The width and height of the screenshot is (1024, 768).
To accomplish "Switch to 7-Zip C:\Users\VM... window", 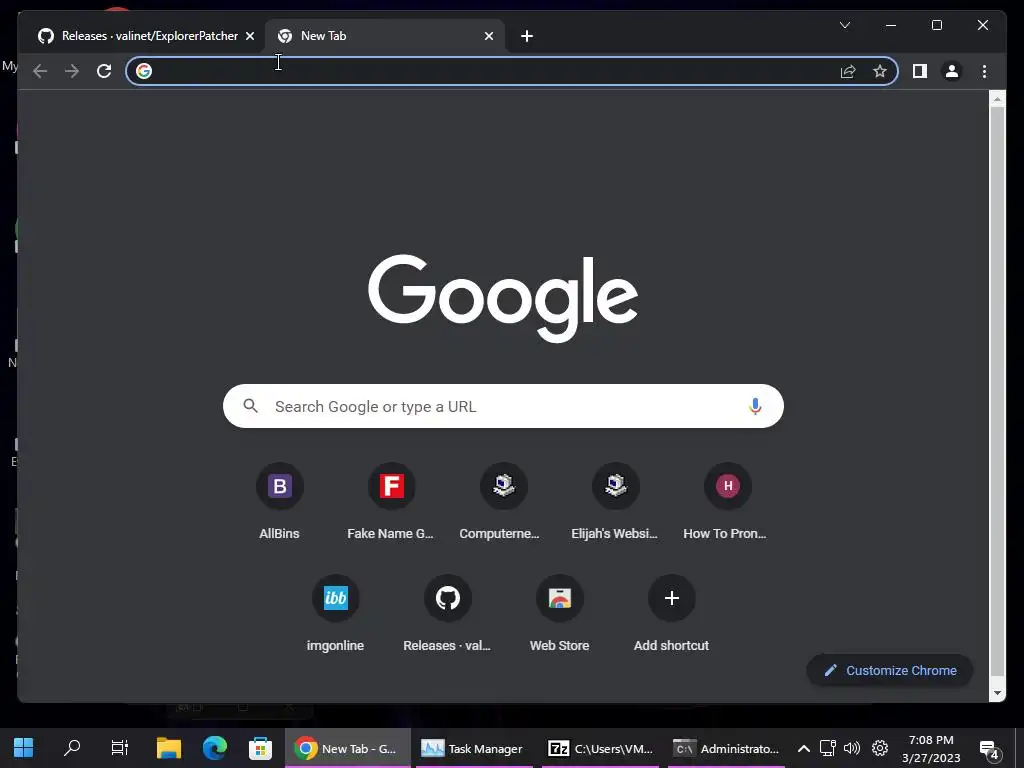I will coord(600,748).
